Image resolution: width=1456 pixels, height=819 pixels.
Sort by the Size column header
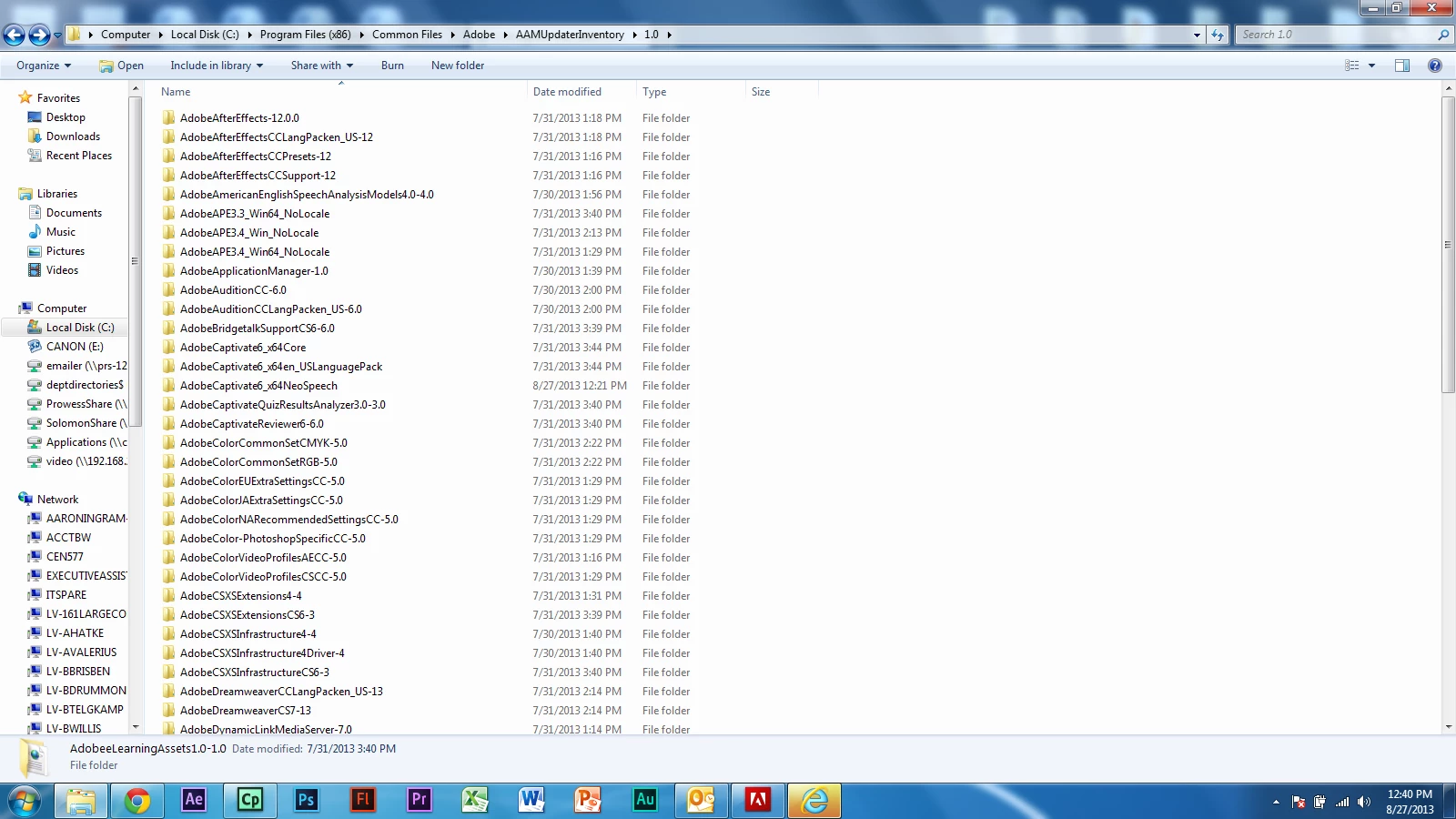click(x=782, y=92)
